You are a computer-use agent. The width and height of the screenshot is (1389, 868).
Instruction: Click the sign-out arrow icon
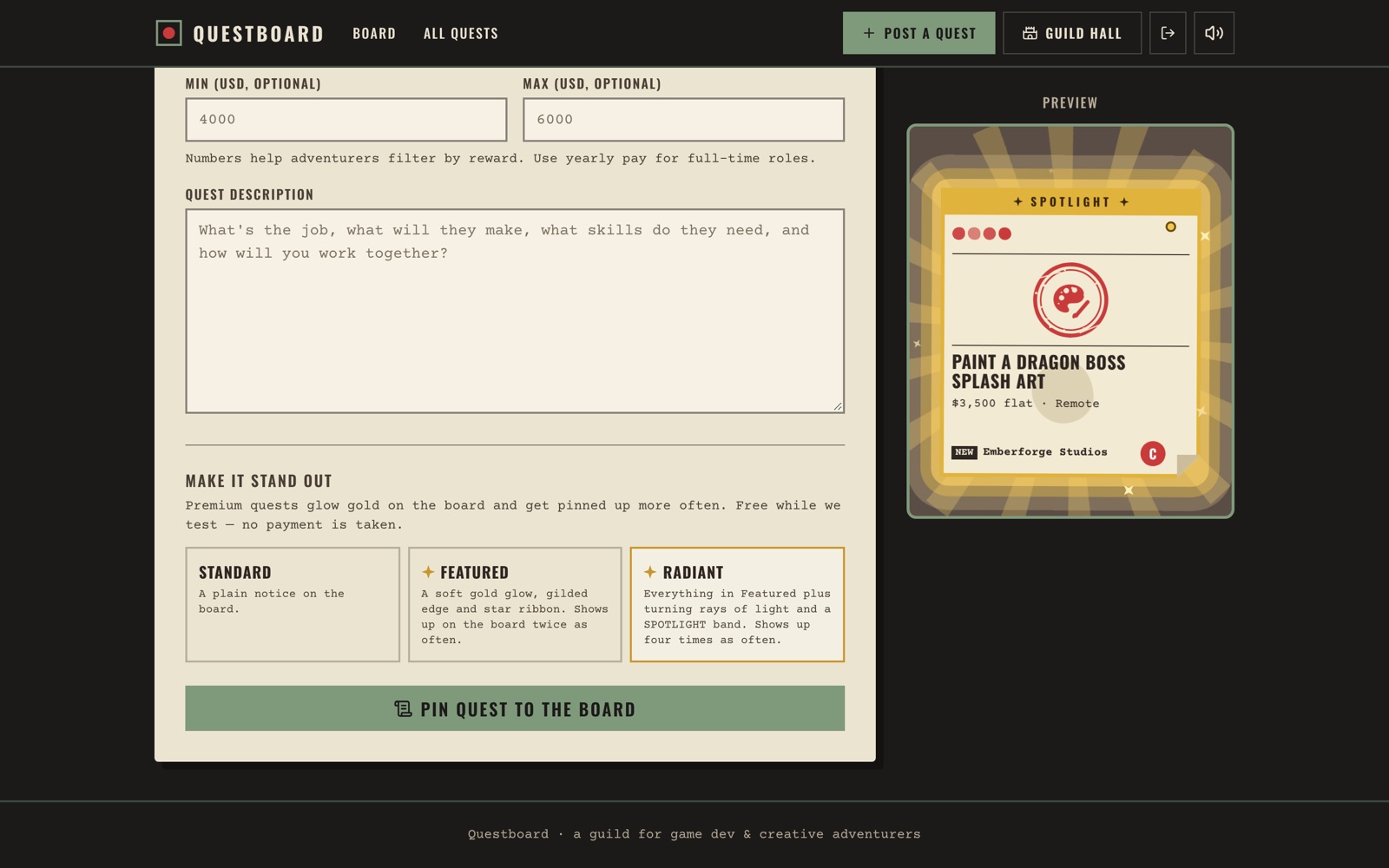coord(1168,33)
